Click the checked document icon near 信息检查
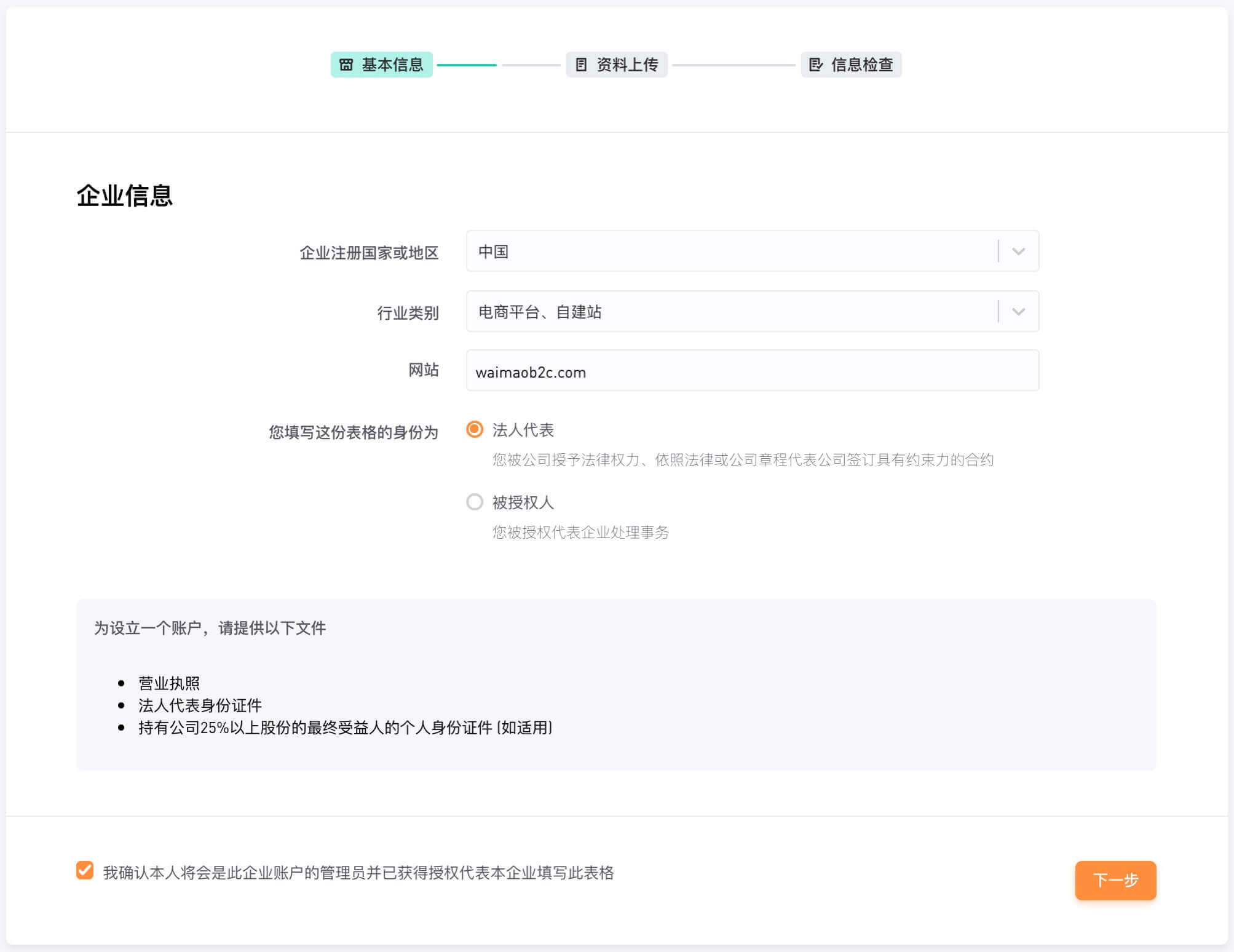 point(815,64)
